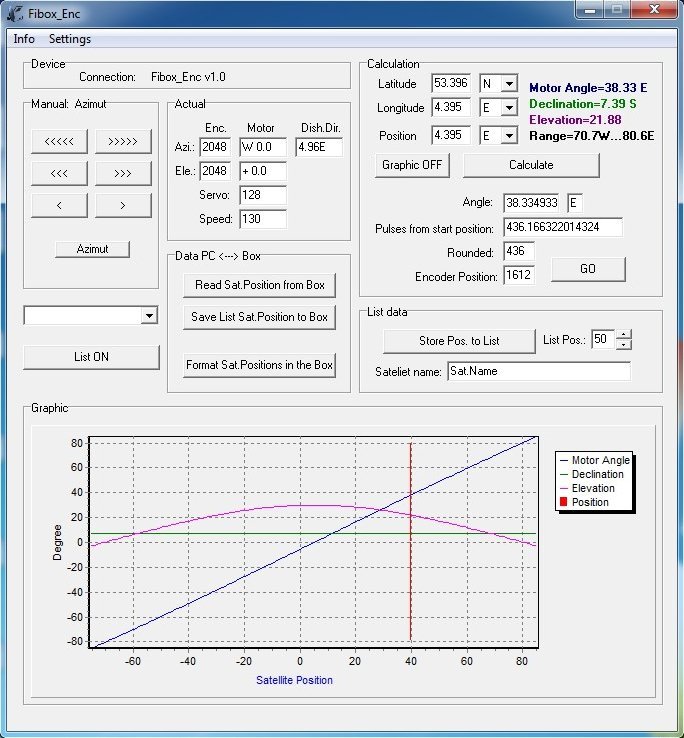Increase List Pos. with the up spinner arrow

(624, 336)
